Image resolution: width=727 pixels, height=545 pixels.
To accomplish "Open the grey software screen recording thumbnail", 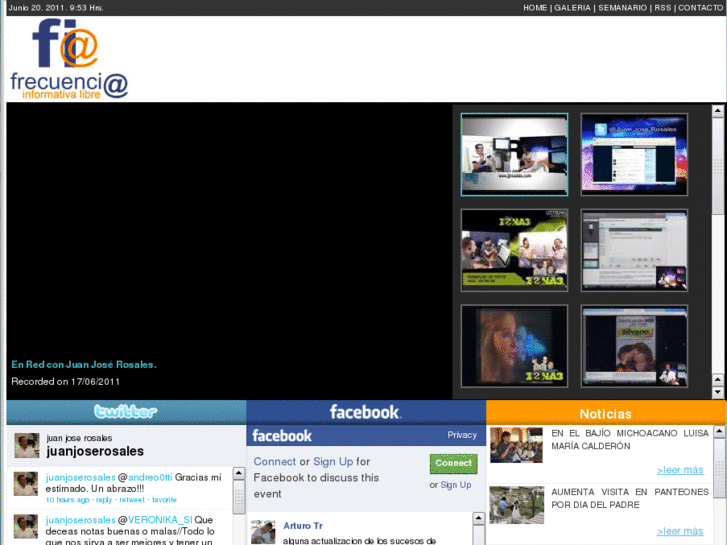I will (634, 250).
